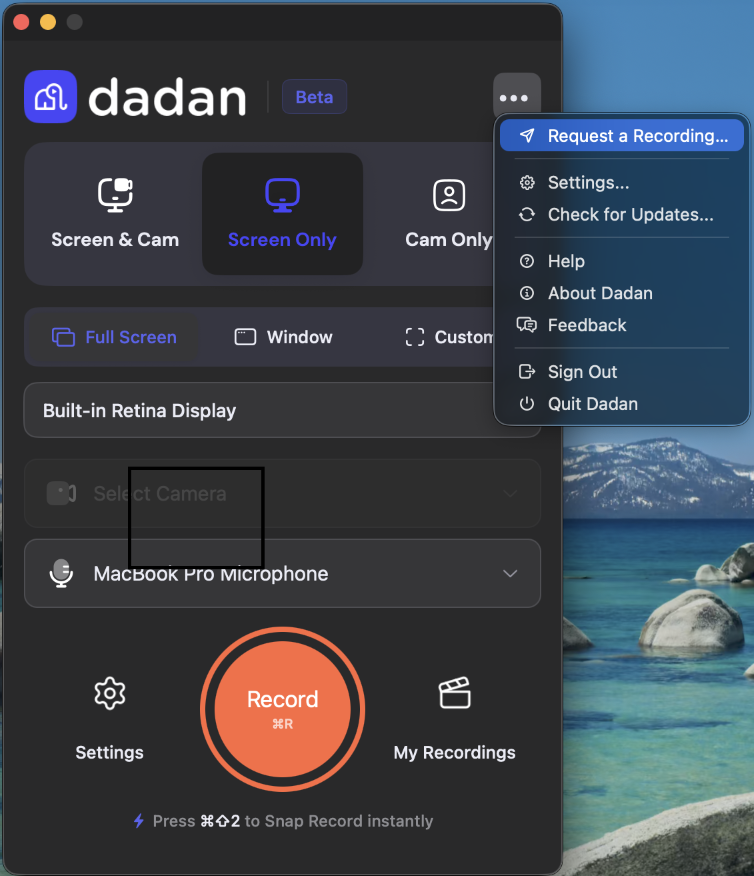This screenshot has height=876, width=754.
Task: Click the Screen & Cam monitor icon
Action: tap(115, 195)
